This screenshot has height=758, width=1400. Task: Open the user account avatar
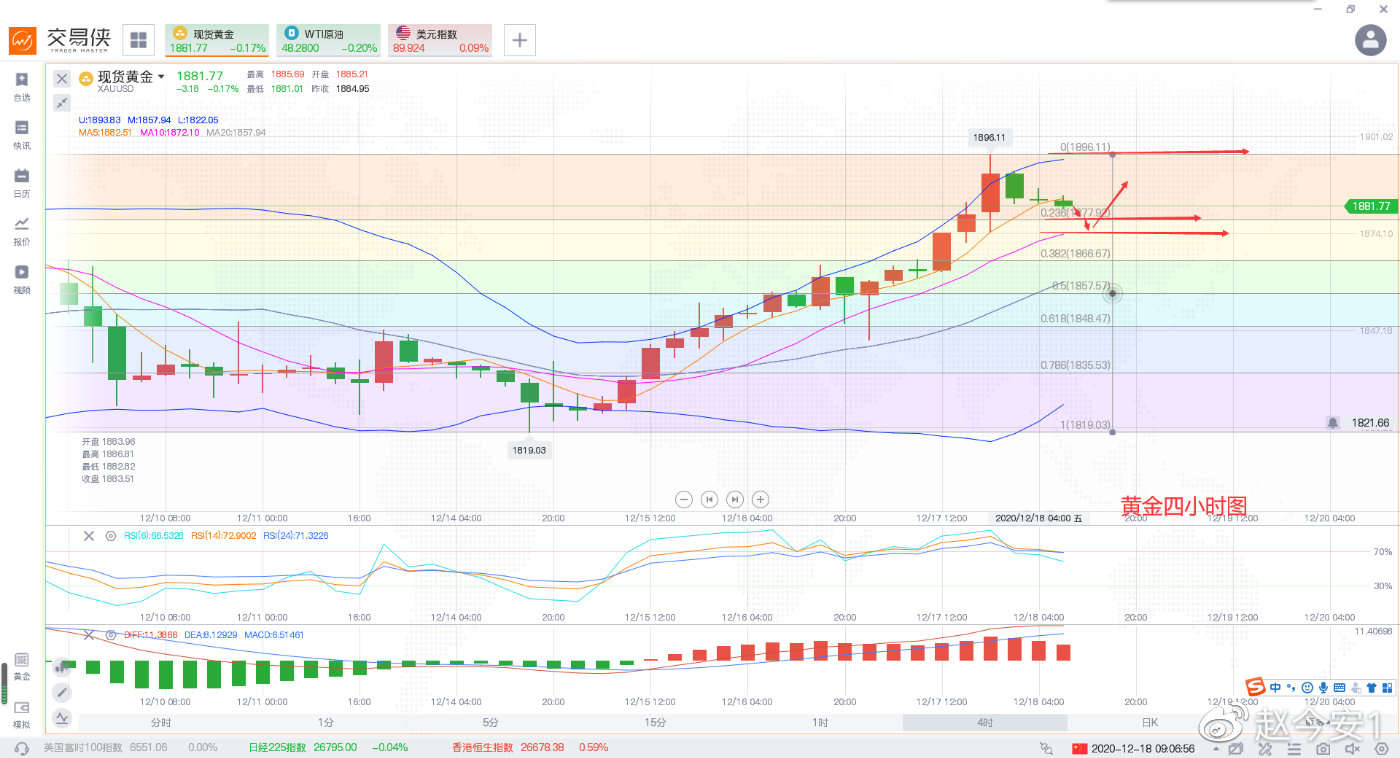(x=1369, y=40)
